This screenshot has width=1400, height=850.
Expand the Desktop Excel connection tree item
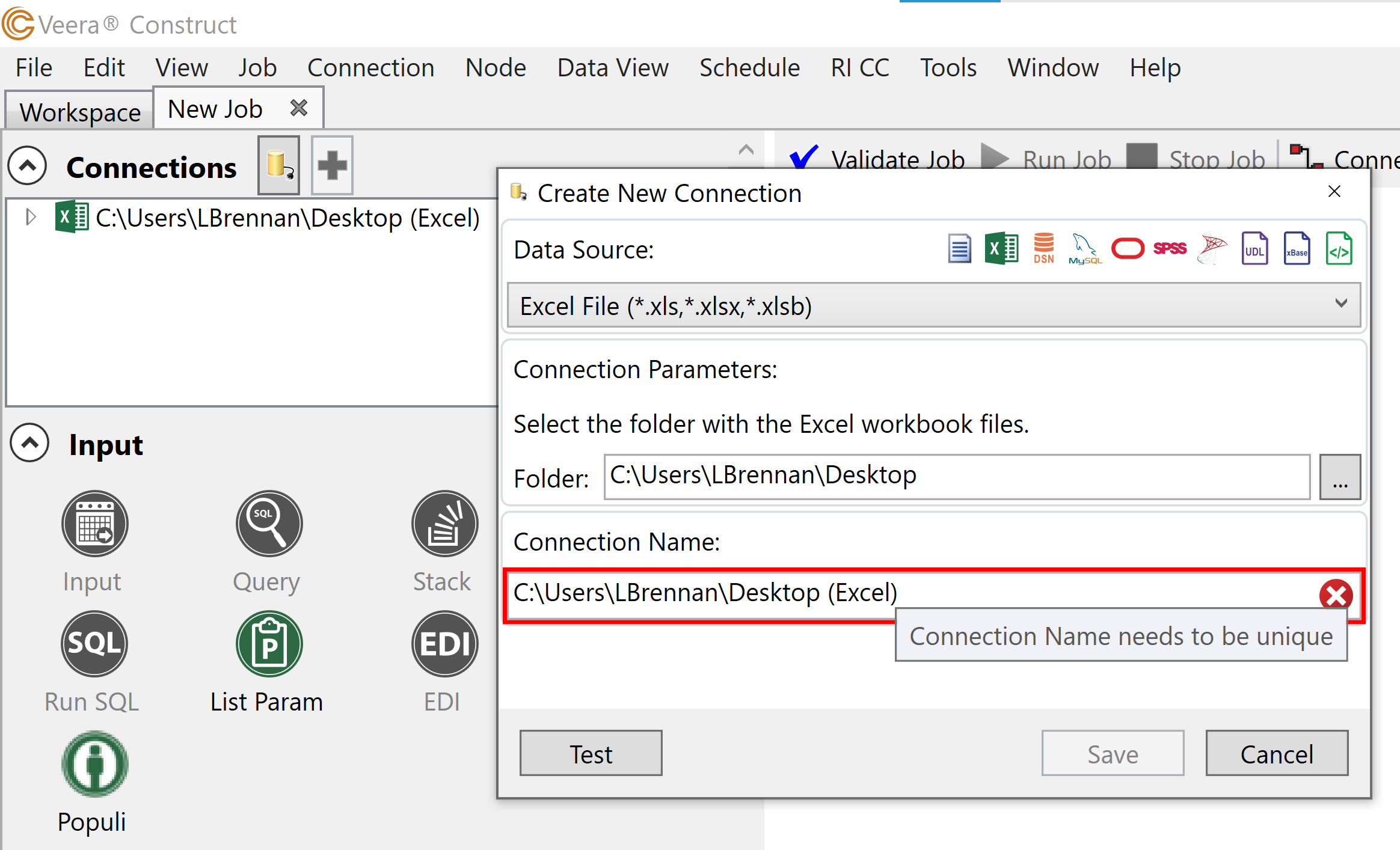29,218
